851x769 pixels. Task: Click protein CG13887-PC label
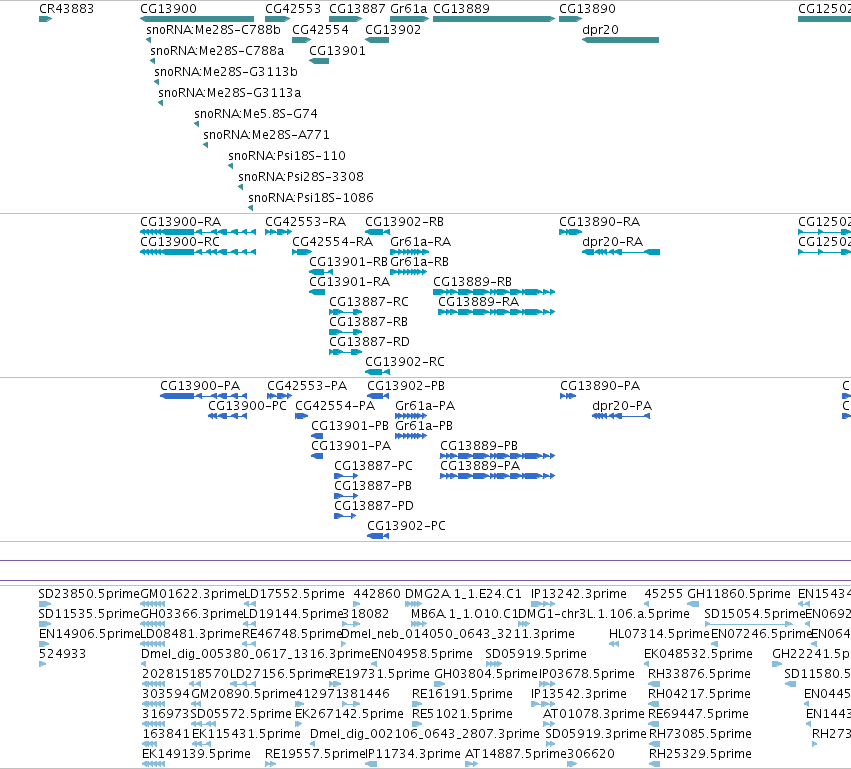coord(373,466)
